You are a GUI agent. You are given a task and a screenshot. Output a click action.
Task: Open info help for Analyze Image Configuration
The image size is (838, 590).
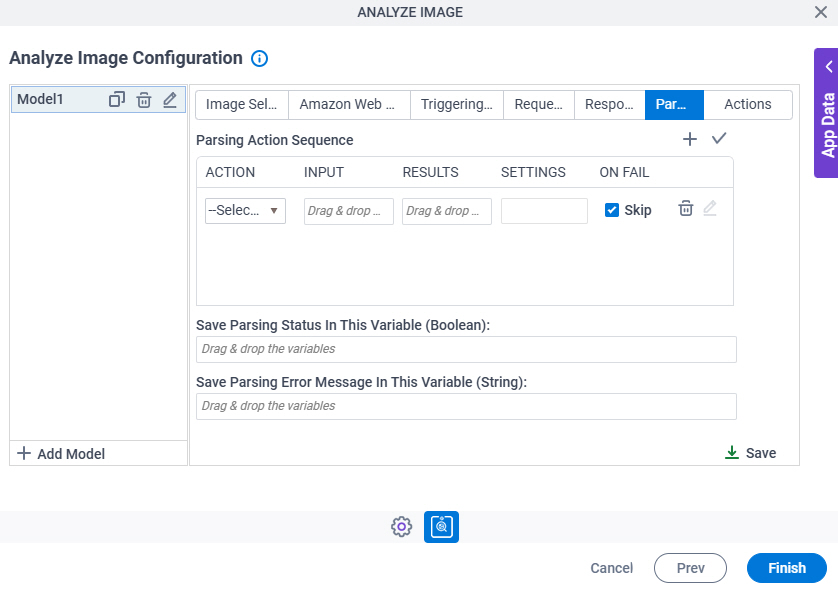(260, 58)
